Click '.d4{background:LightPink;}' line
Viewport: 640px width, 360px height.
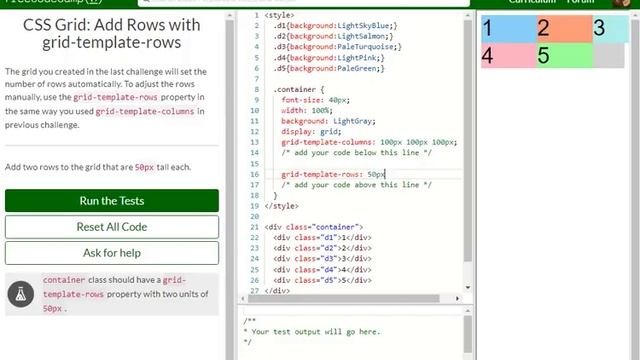(329, 58)
